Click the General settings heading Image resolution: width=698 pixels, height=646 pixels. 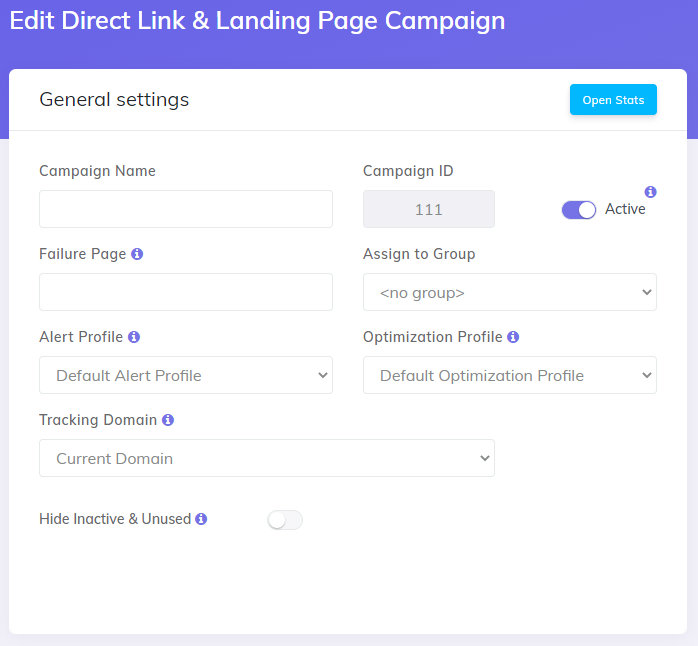click(x=114, y=99)
